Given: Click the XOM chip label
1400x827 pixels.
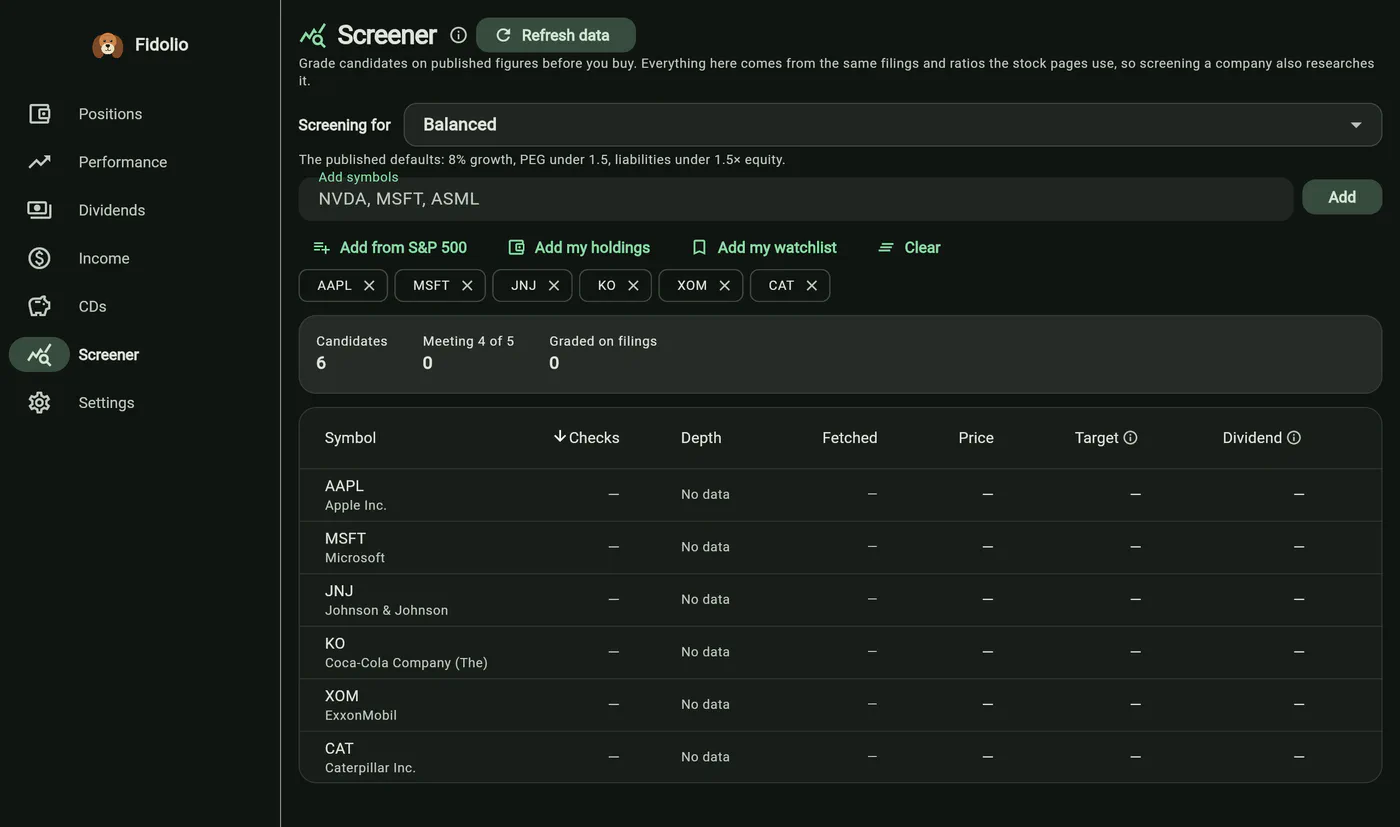Looking at the screenshot, I should tap(692, 285).
